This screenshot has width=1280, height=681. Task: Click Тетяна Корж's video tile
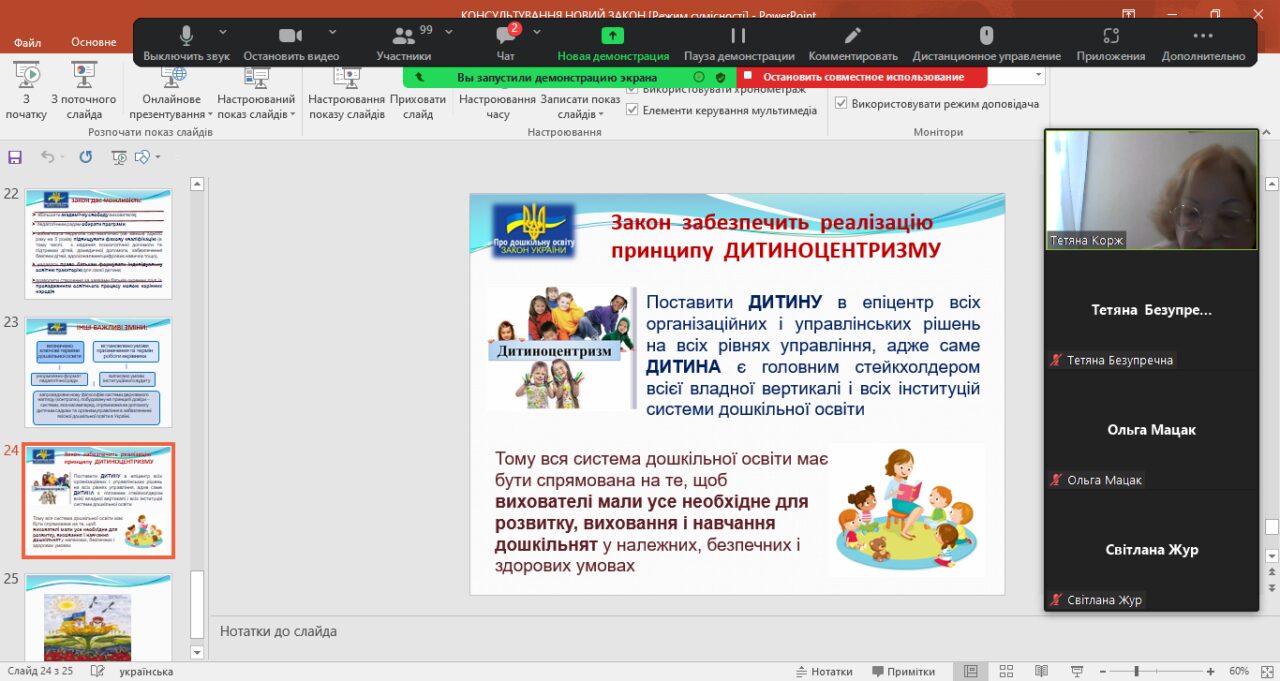(1151, 189)
